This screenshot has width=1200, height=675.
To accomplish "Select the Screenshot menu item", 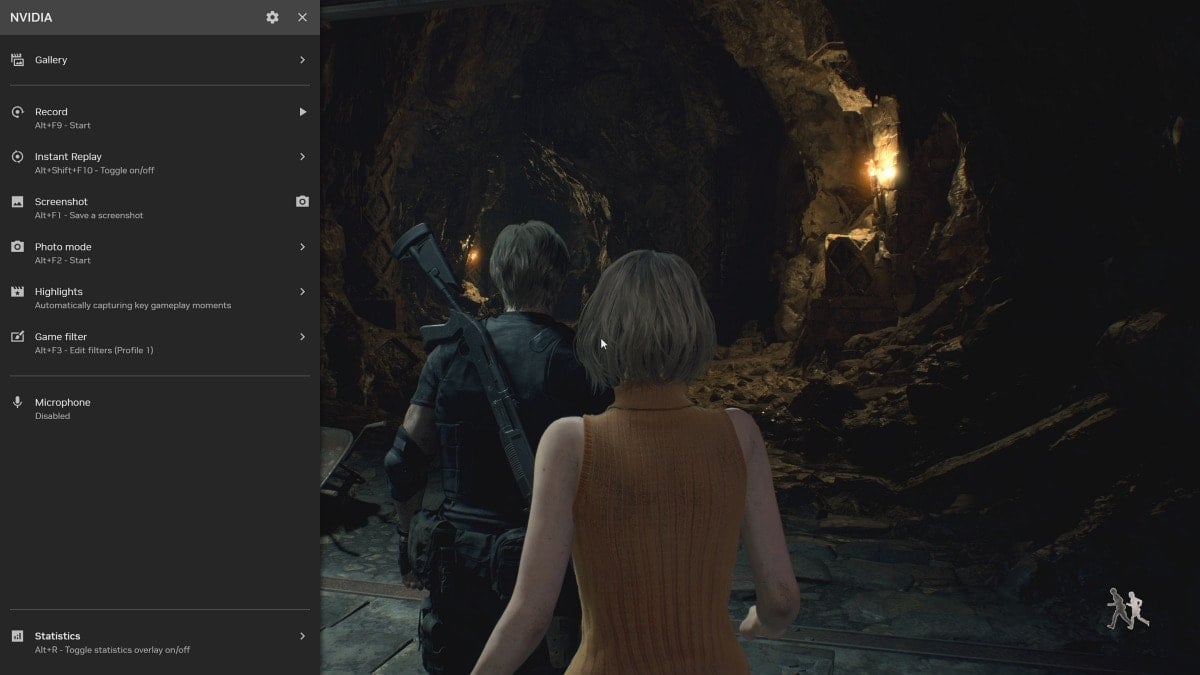I will (x=160, y=208).
